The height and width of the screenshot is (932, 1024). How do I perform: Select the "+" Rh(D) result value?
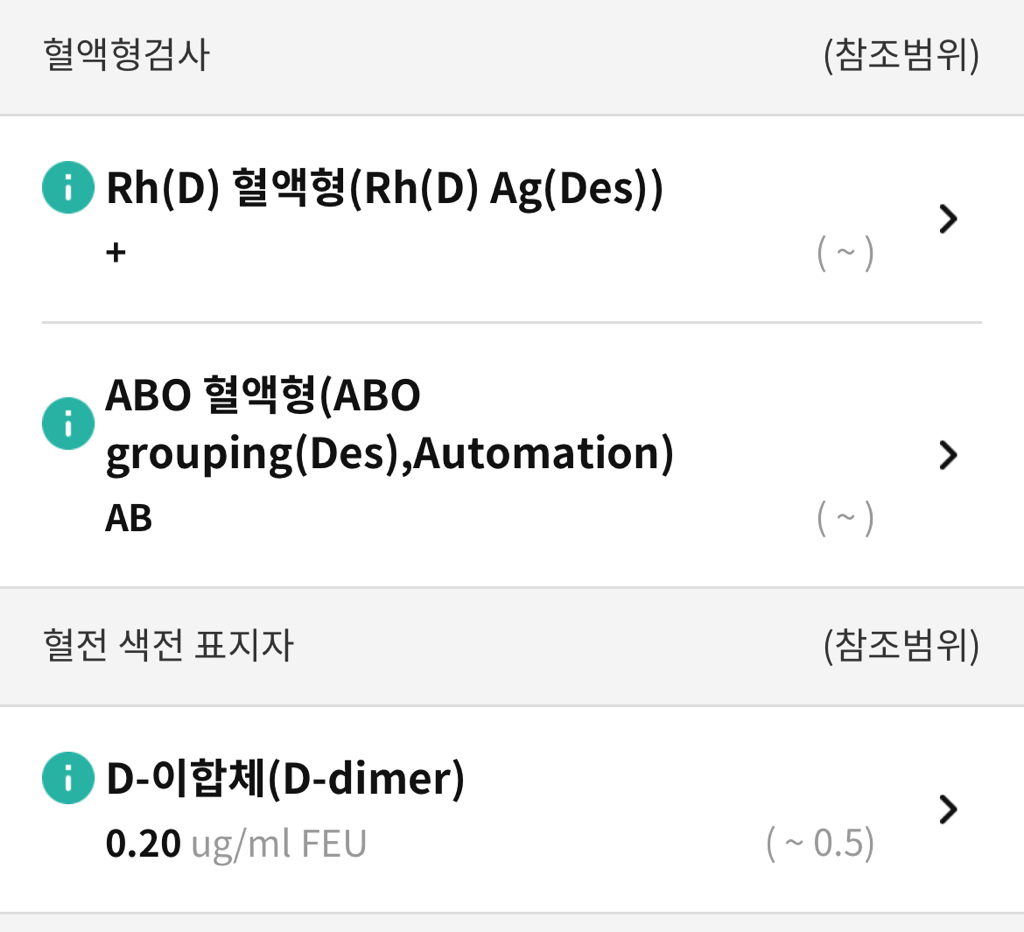tap(116, 252)
